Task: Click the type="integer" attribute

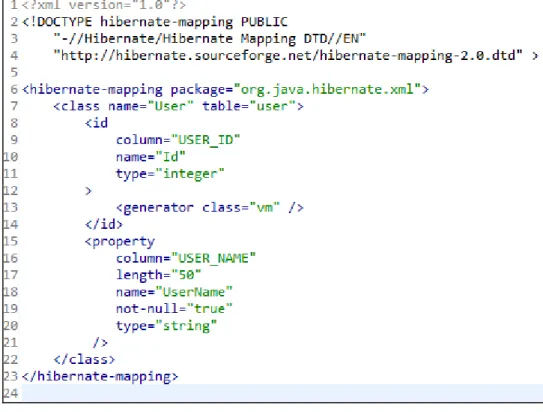Action: (x=170, y=174)
